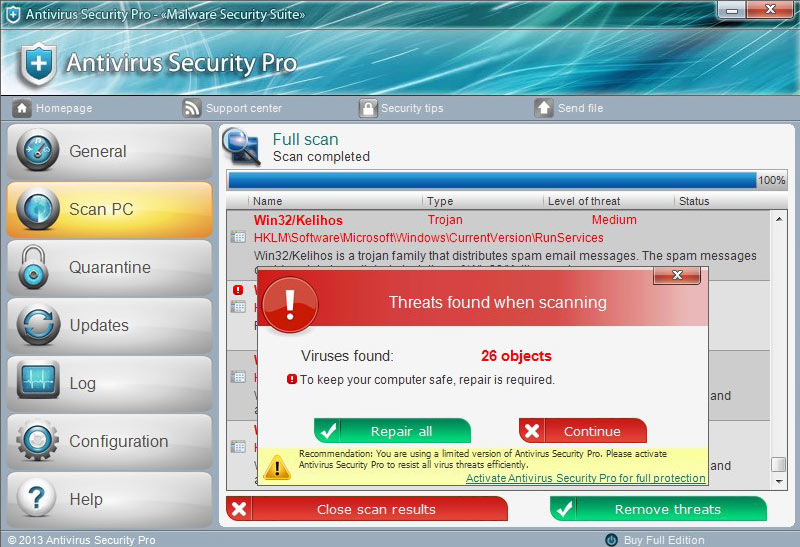This screenshot has width=800, height=547.
Task: Click scroll down arrow of results list
Action: click(x=779, y=481)
